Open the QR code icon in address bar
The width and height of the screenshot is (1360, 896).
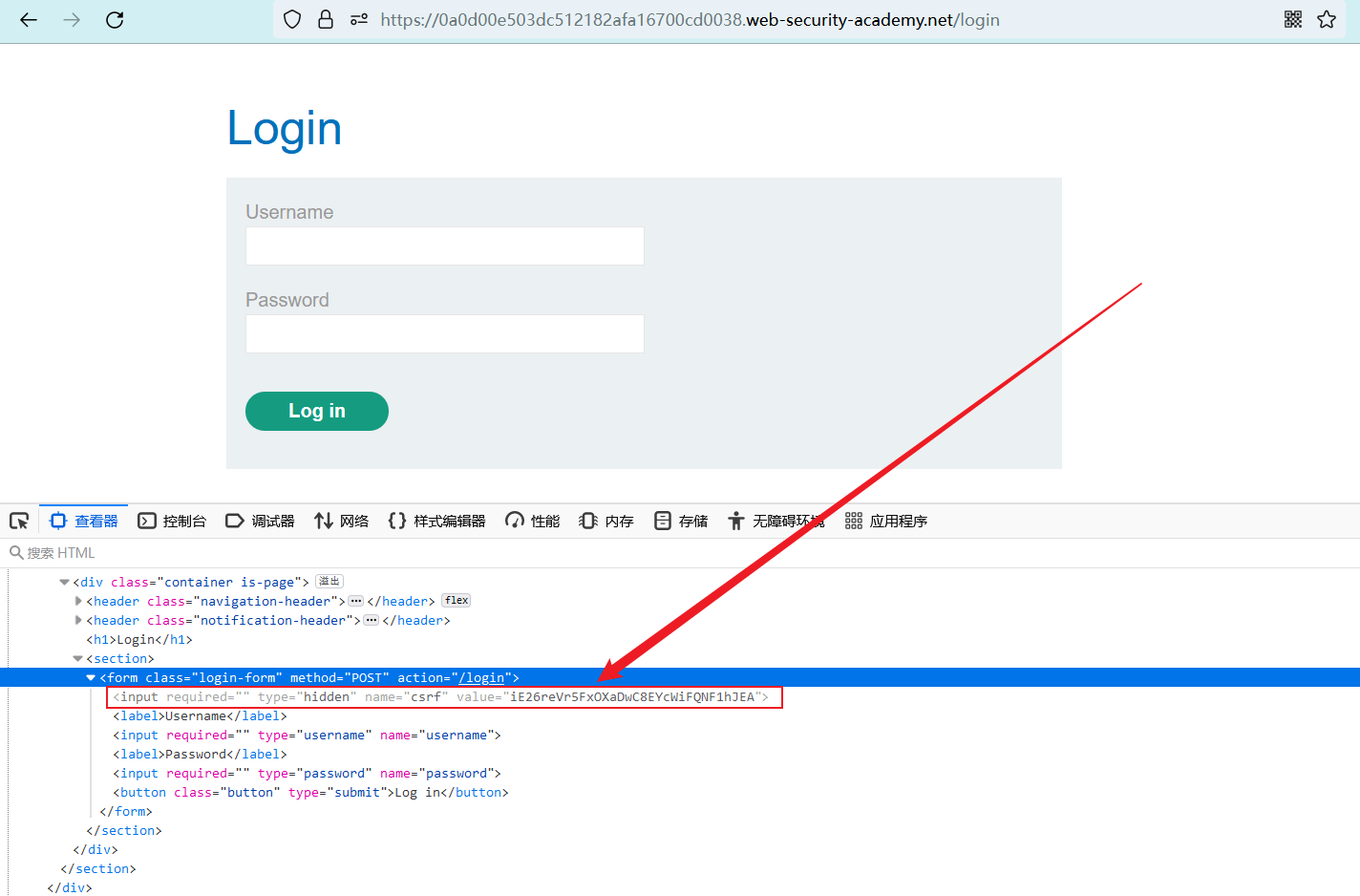point(1293,19)
